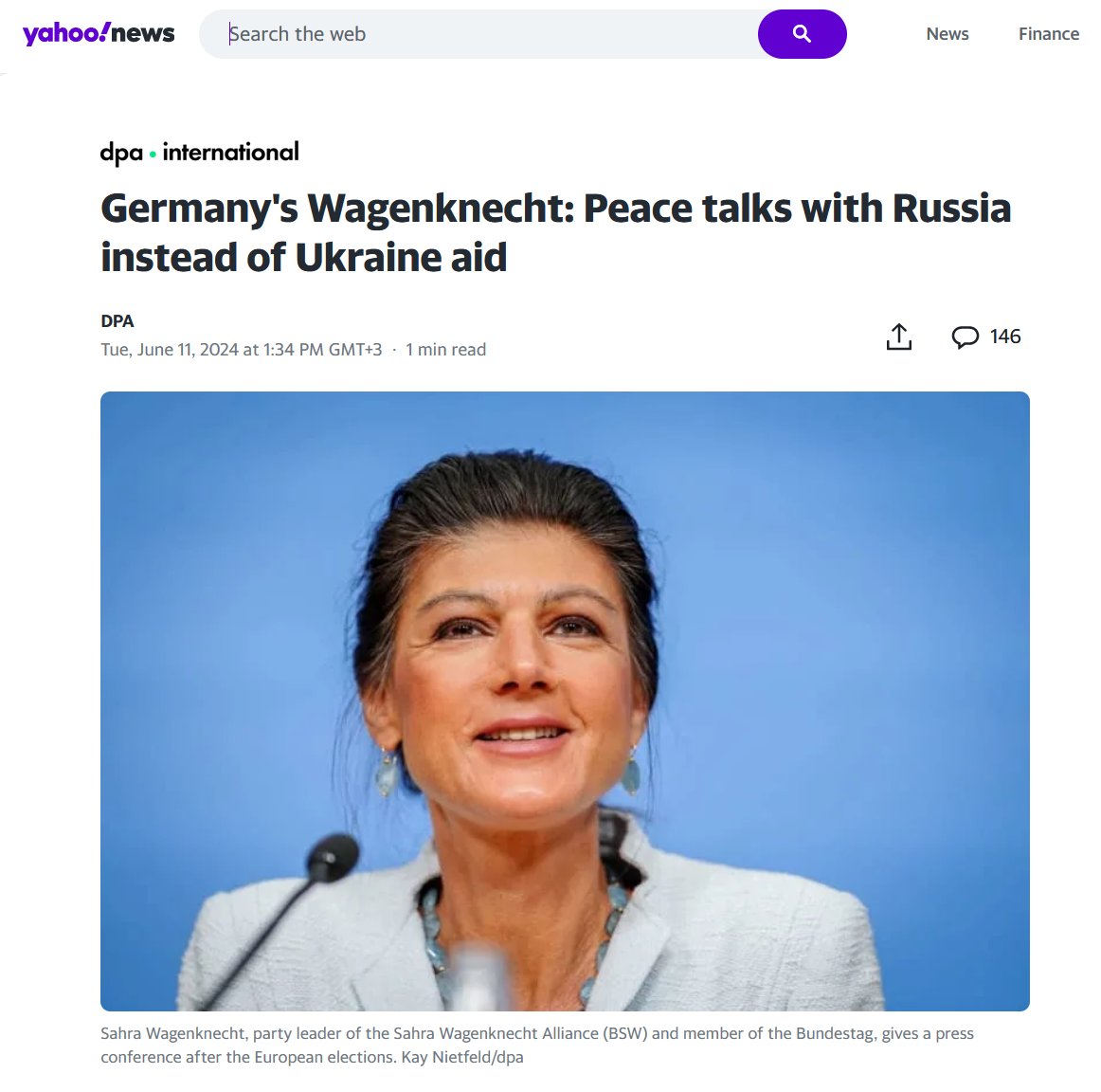Open the News menu item

click(948, 34)
